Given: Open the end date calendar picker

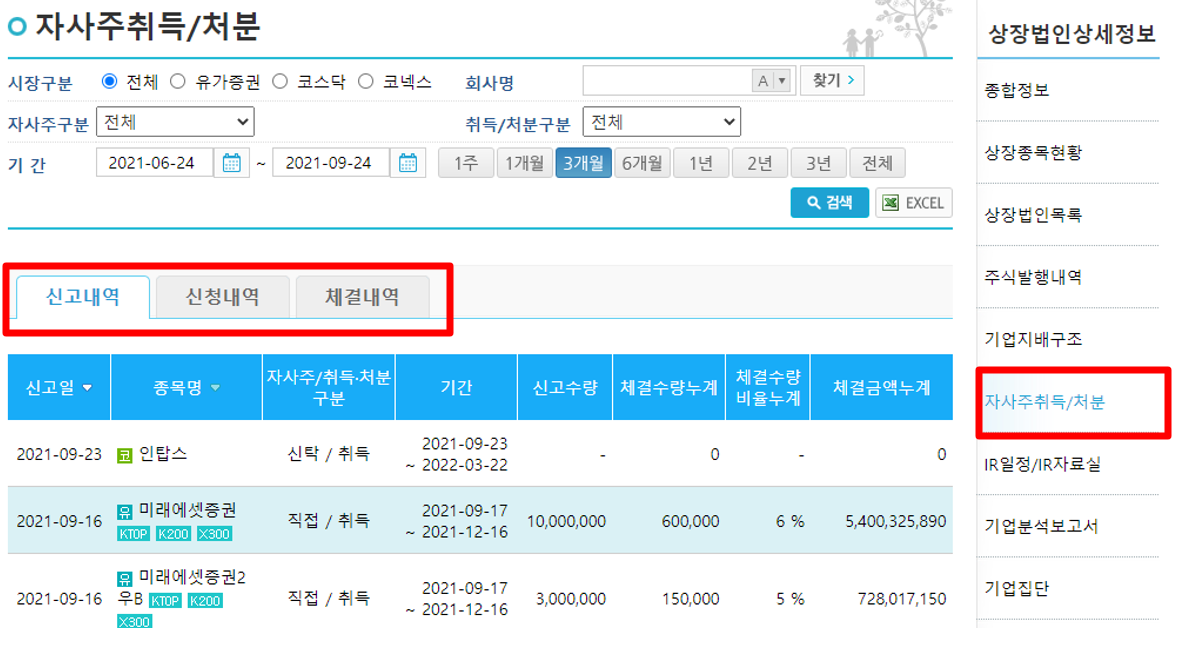Looking at the screenshot, I should click(408, 162).
